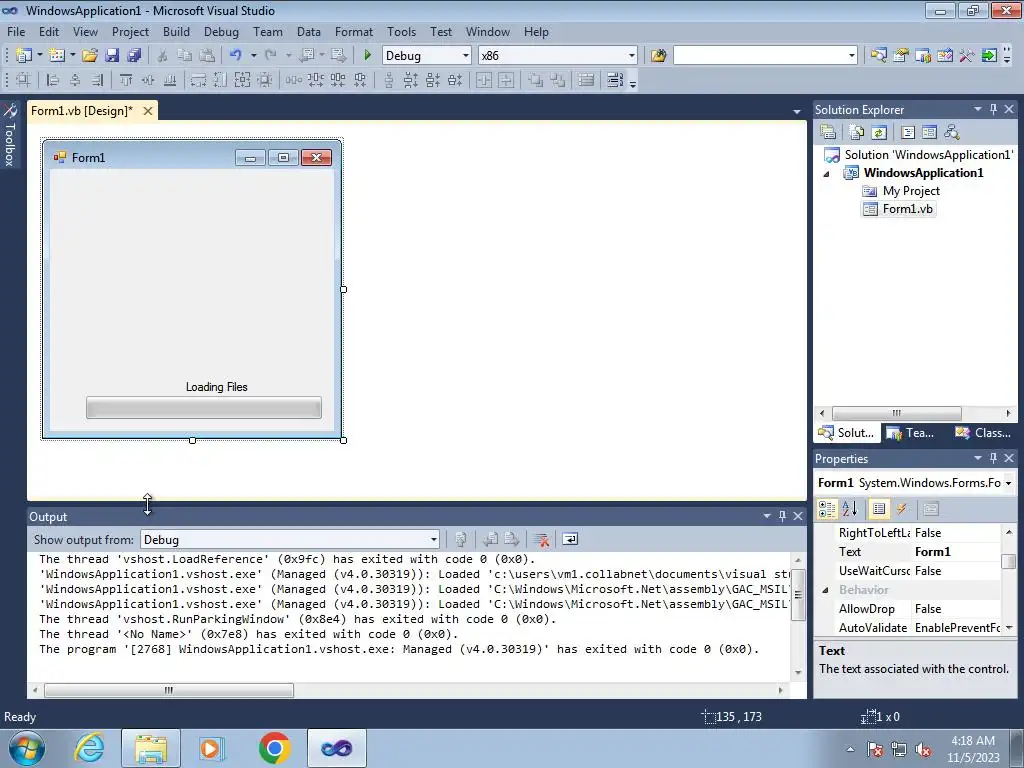1024x768 pixels.
Task: Open the Build menu
Action: [x=176, y=31]
